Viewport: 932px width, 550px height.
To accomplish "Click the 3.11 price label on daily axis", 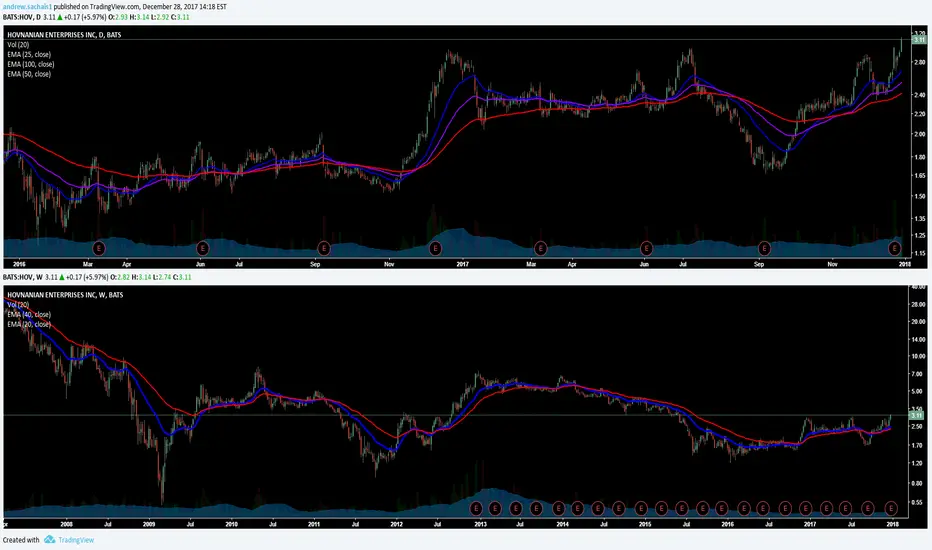I will (919, 40).
